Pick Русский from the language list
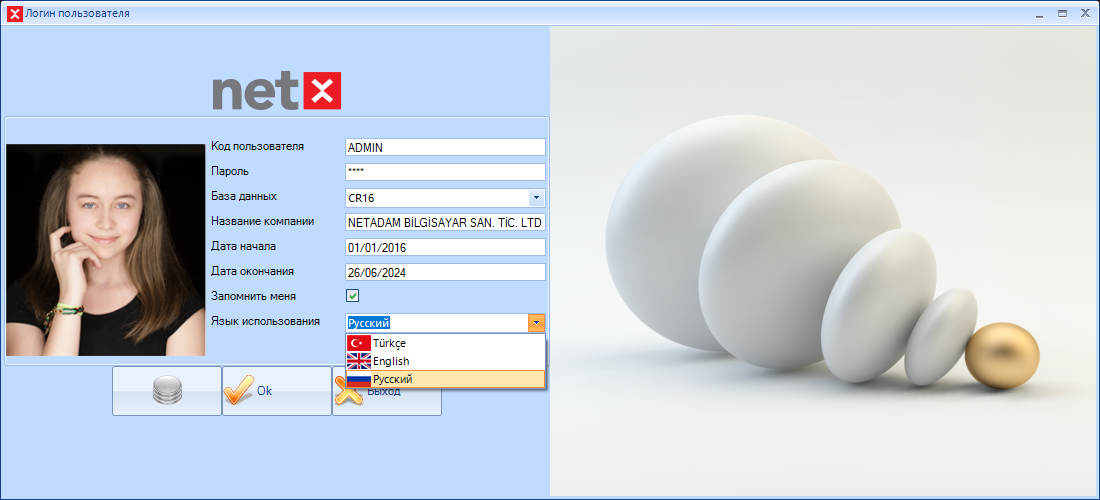Screen dimensions: 1100x500 [x=392, y=379]
